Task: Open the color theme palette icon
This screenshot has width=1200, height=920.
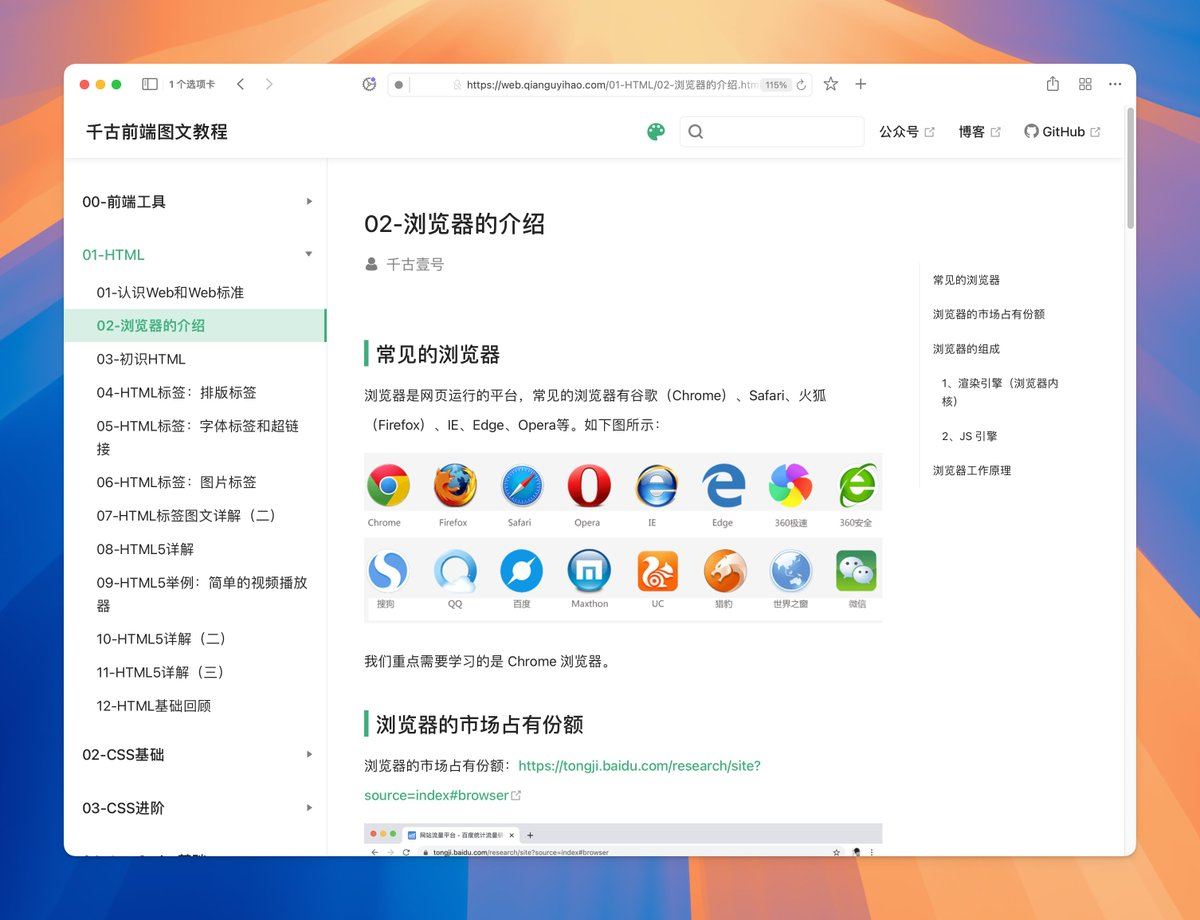Action: click(656, 132)
